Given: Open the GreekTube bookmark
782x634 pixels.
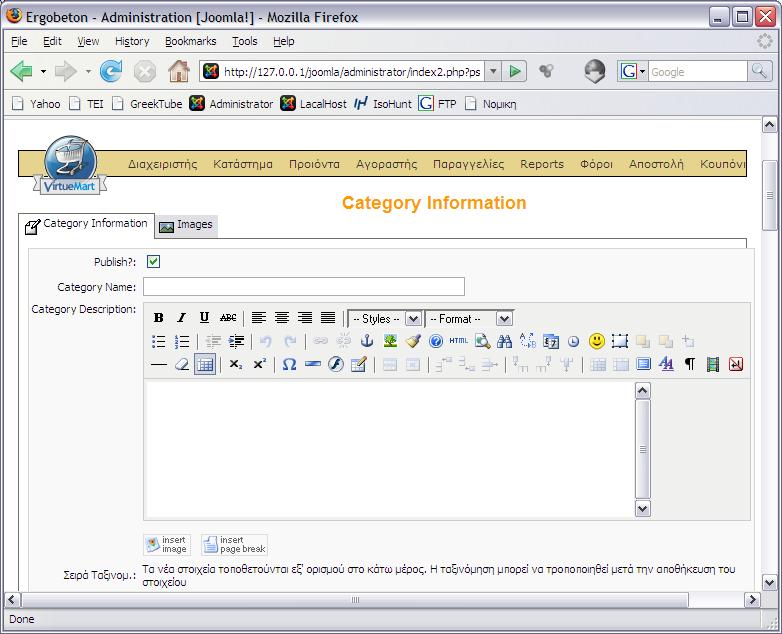Looking at the screenshot, I should tap(147, 104).
